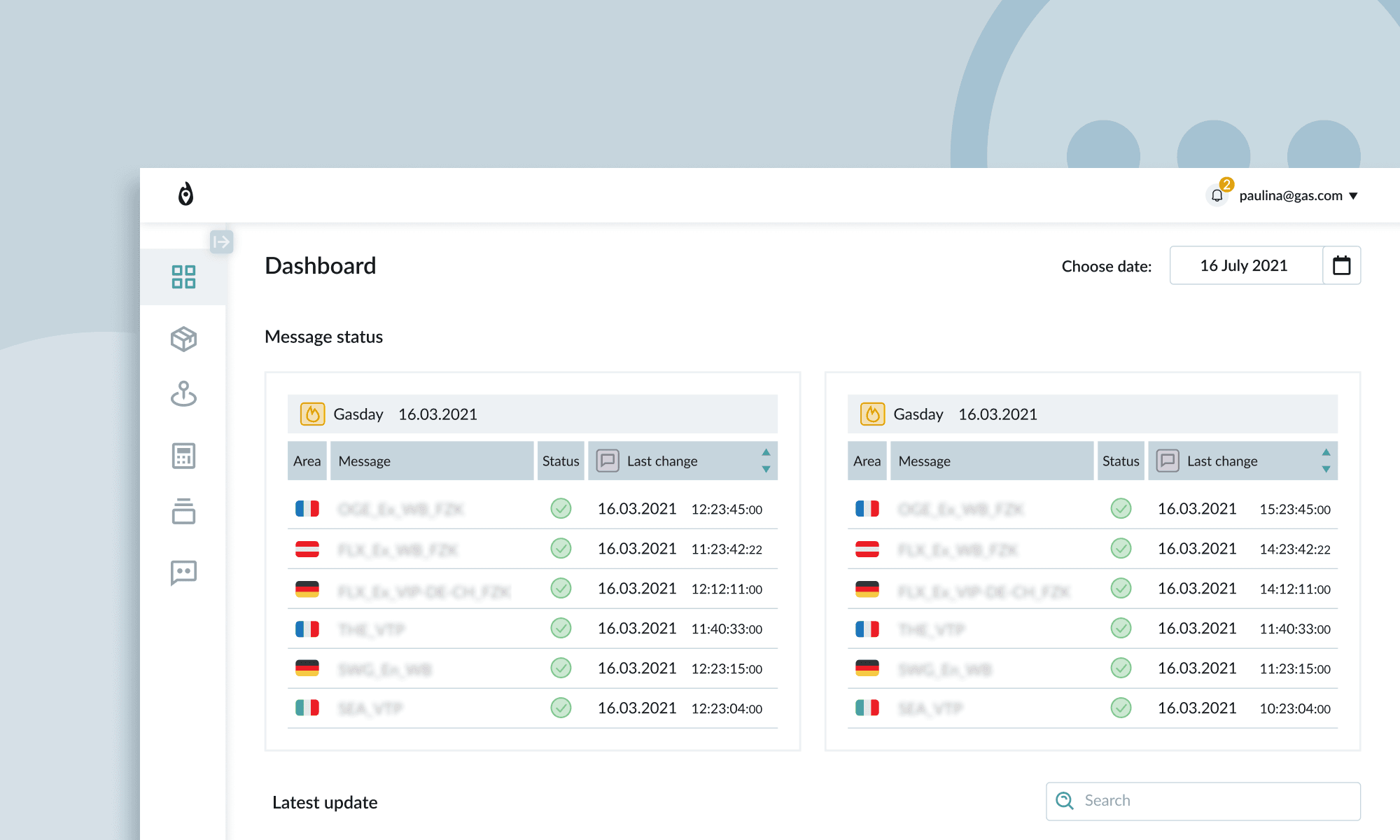This screenshot has height=840, width=1400.
Task: Click French flag in right 15:23:45:00 row
Action: tap(867, 509)
